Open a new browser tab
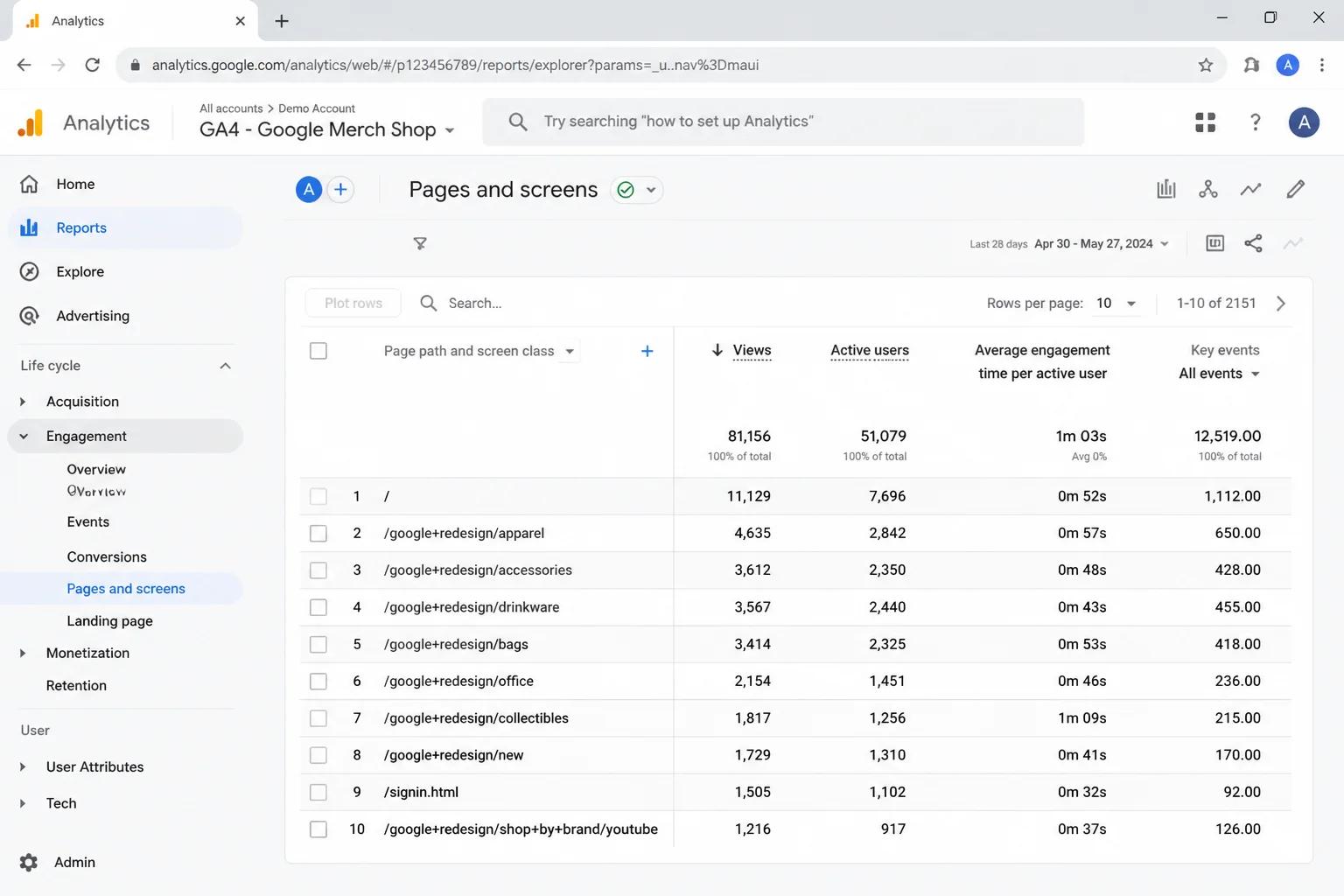Screen dimensions: 1344x896 click(282, 21)
